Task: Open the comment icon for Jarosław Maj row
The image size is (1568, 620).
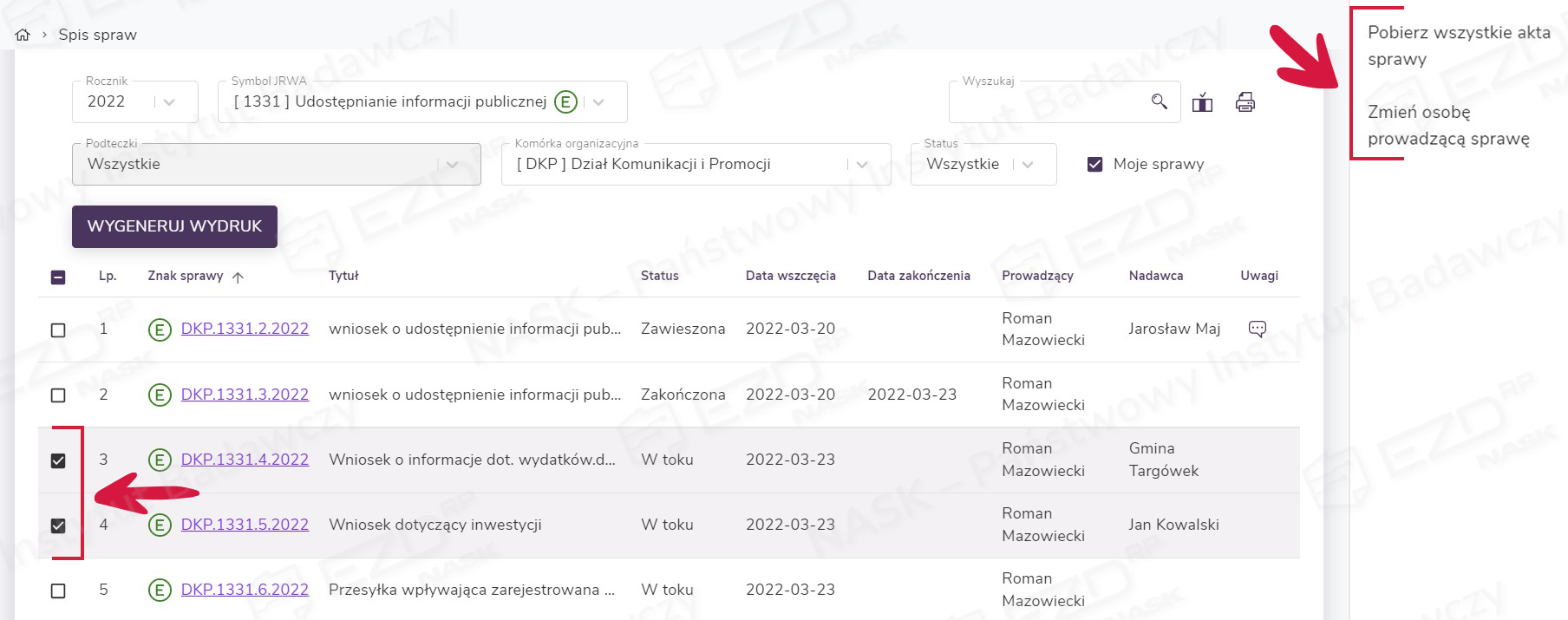Action: (1257, 329)
